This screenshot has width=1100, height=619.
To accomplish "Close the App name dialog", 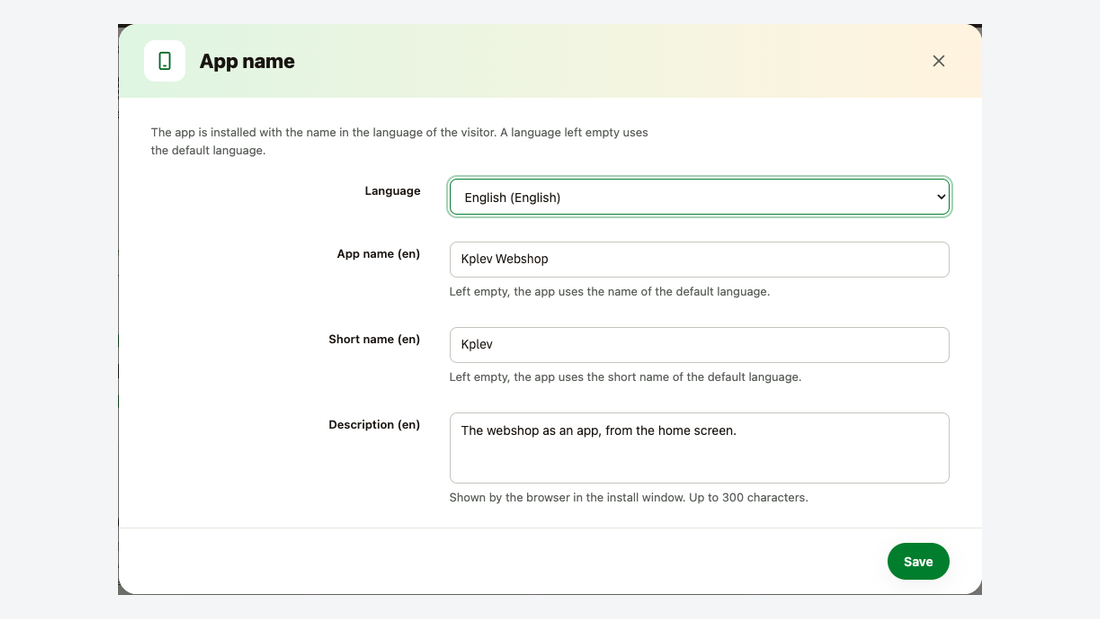I will click(939, 61).
